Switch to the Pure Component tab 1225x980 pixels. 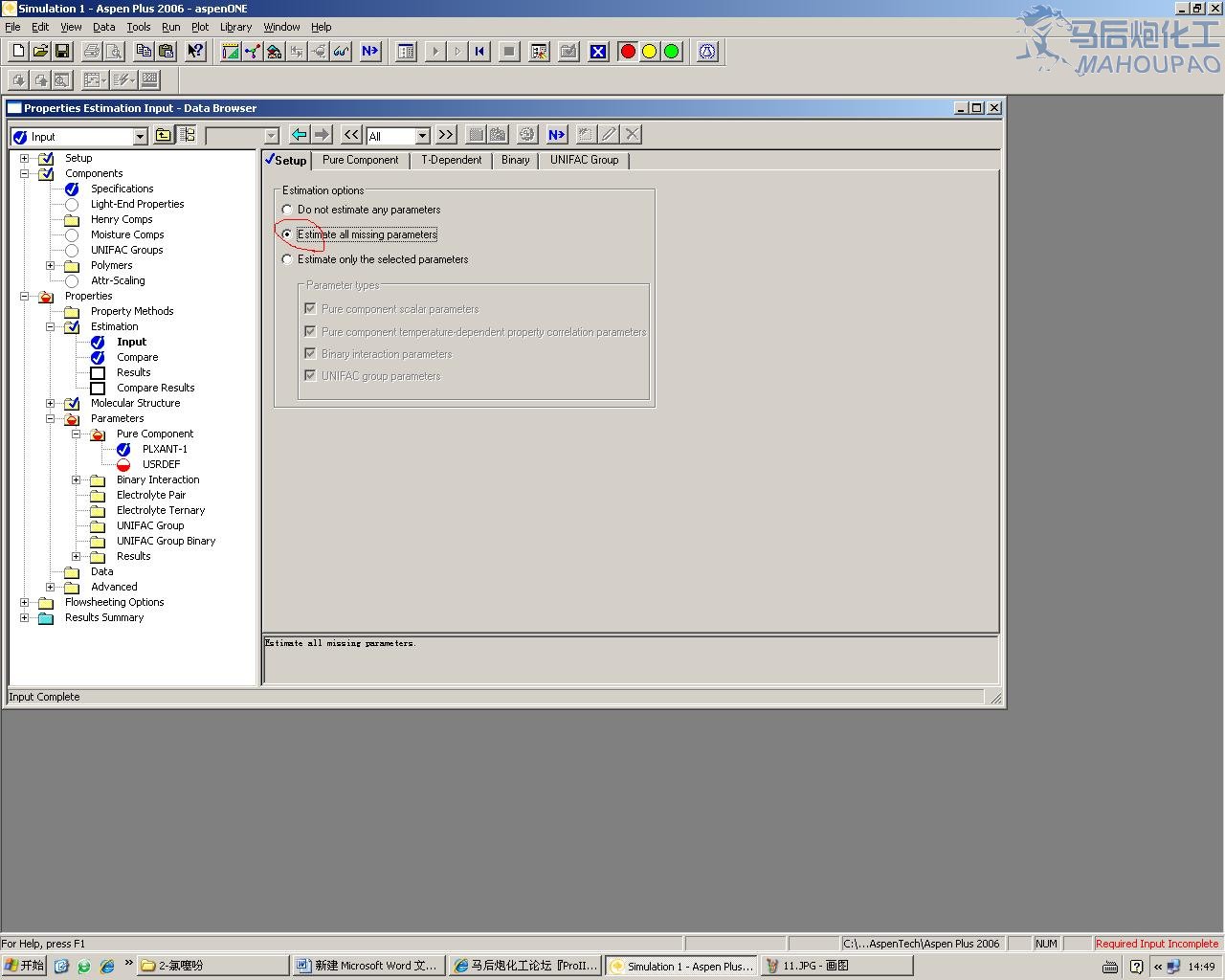[361, 160]
